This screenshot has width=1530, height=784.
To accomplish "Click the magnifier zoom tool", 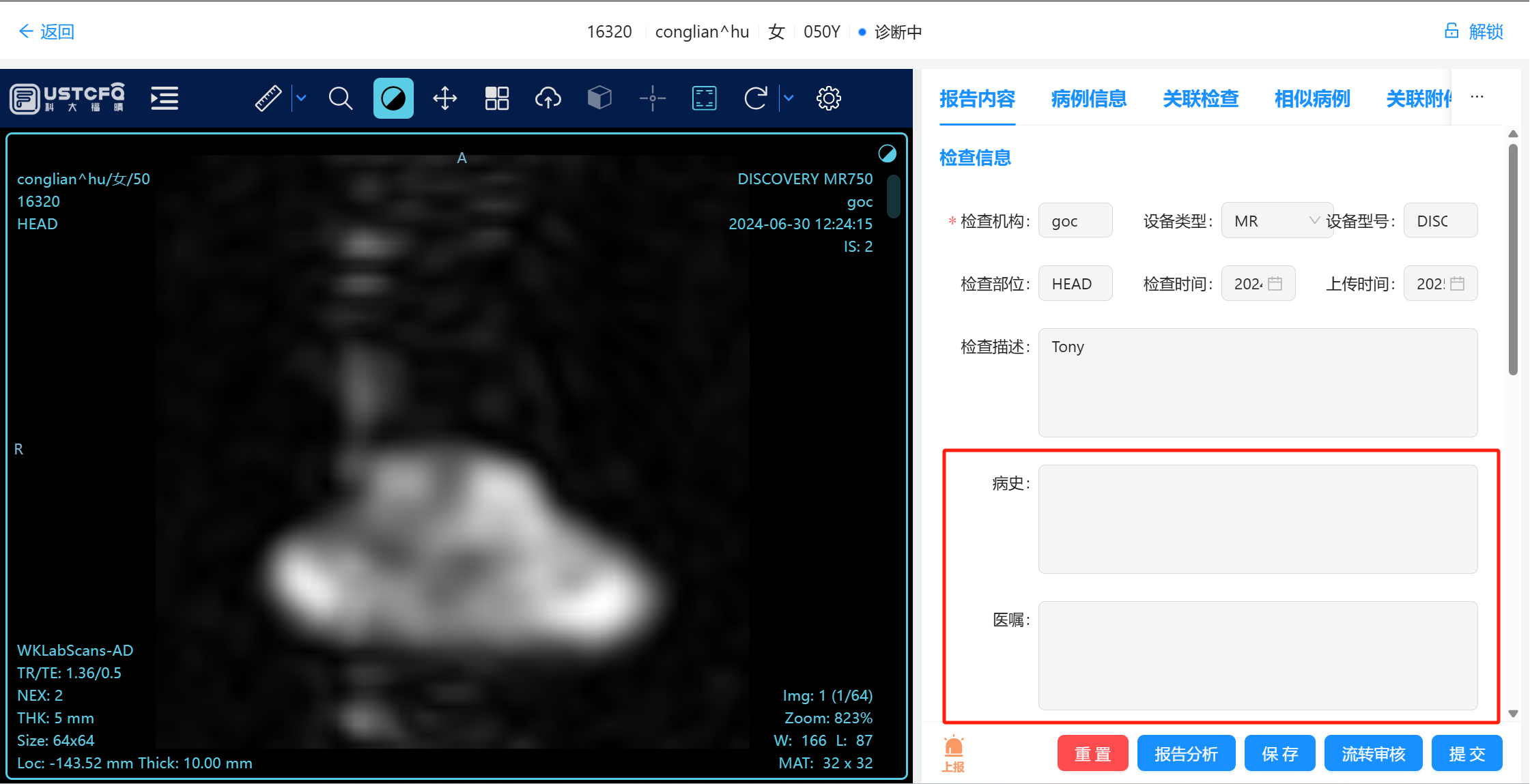I will (x=340, y=98).
